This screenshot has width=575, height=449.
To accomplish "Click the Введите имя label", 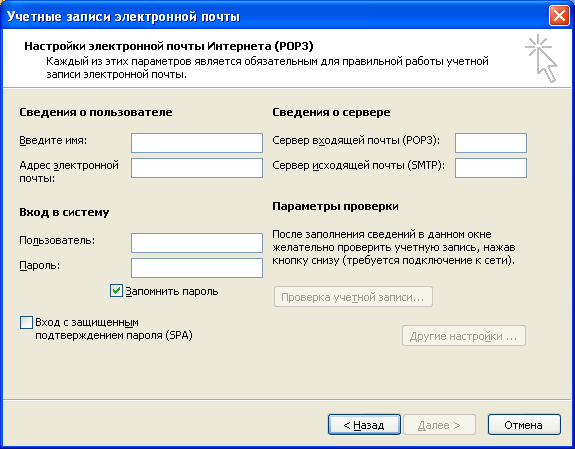I will [53, 140].
